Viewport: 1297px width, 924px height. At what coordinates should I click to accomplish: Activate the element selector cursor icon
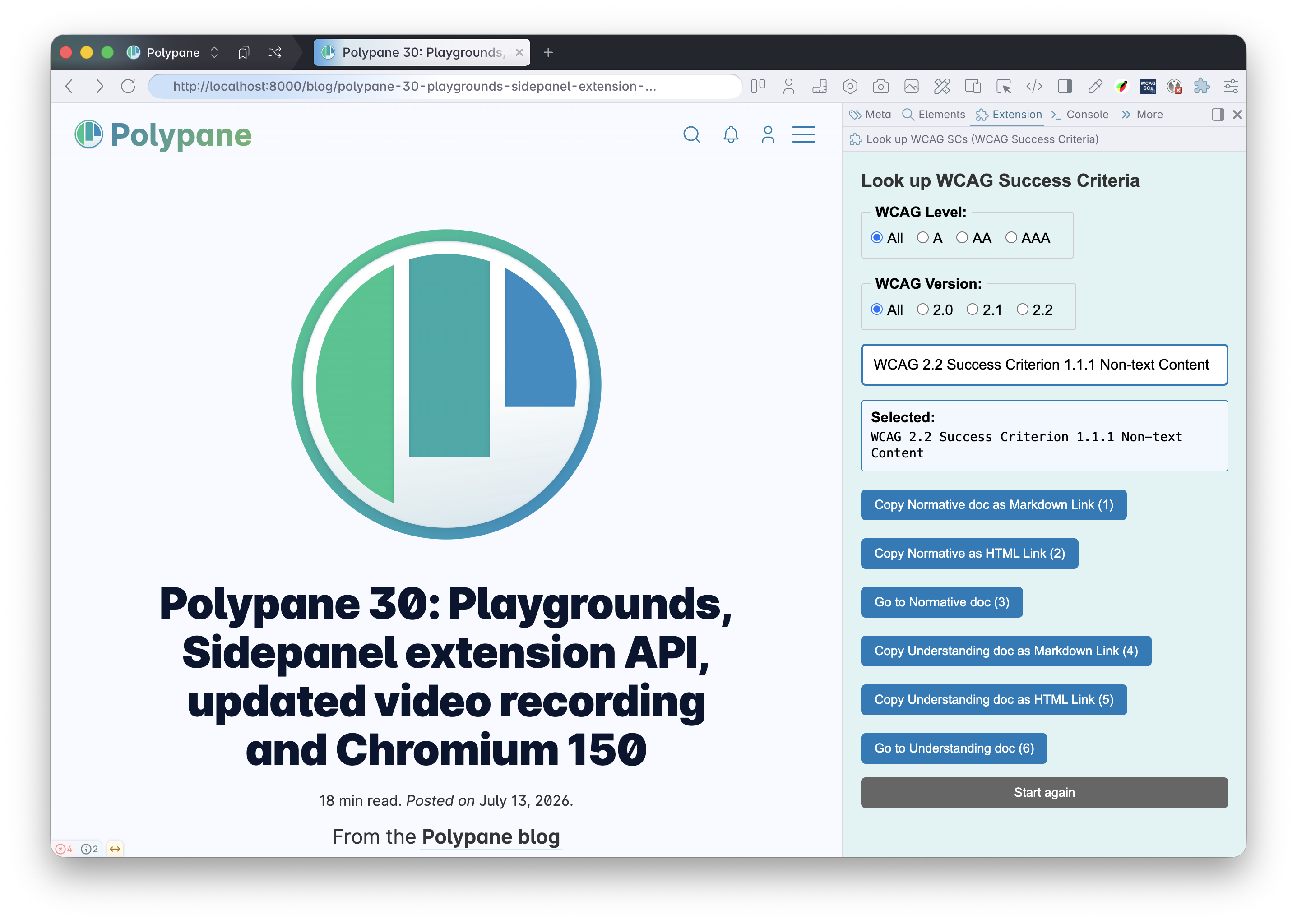1004,86
